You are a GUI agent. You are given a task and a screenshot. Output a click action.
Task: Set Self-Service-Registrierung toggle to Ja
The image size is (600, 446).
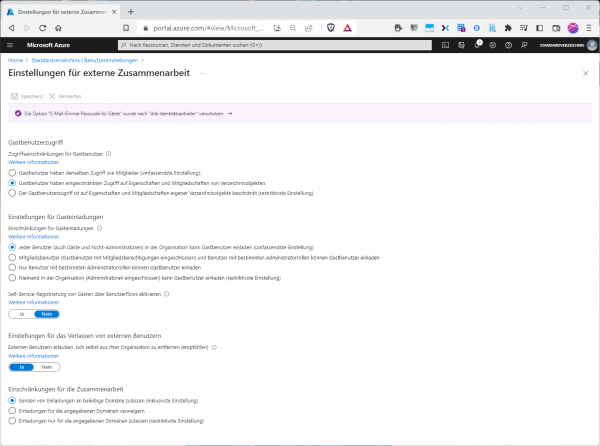point(21,314)
